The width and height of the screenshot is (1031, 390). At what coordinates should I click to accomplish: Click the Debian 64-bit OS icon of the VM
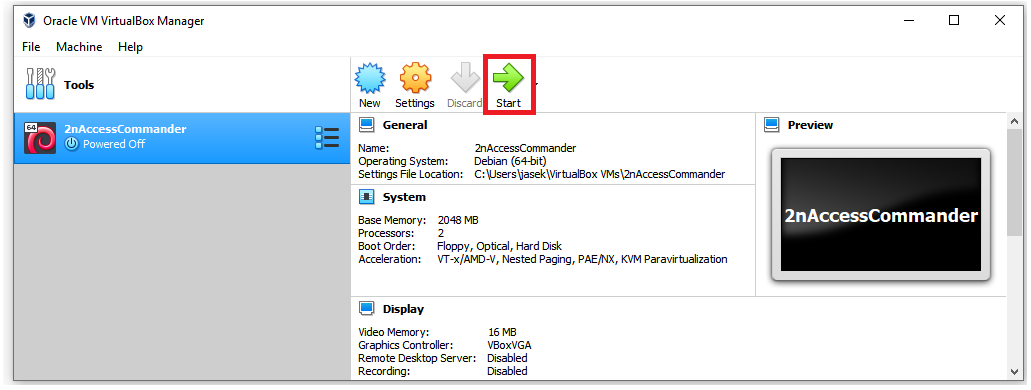click(40, 137)
